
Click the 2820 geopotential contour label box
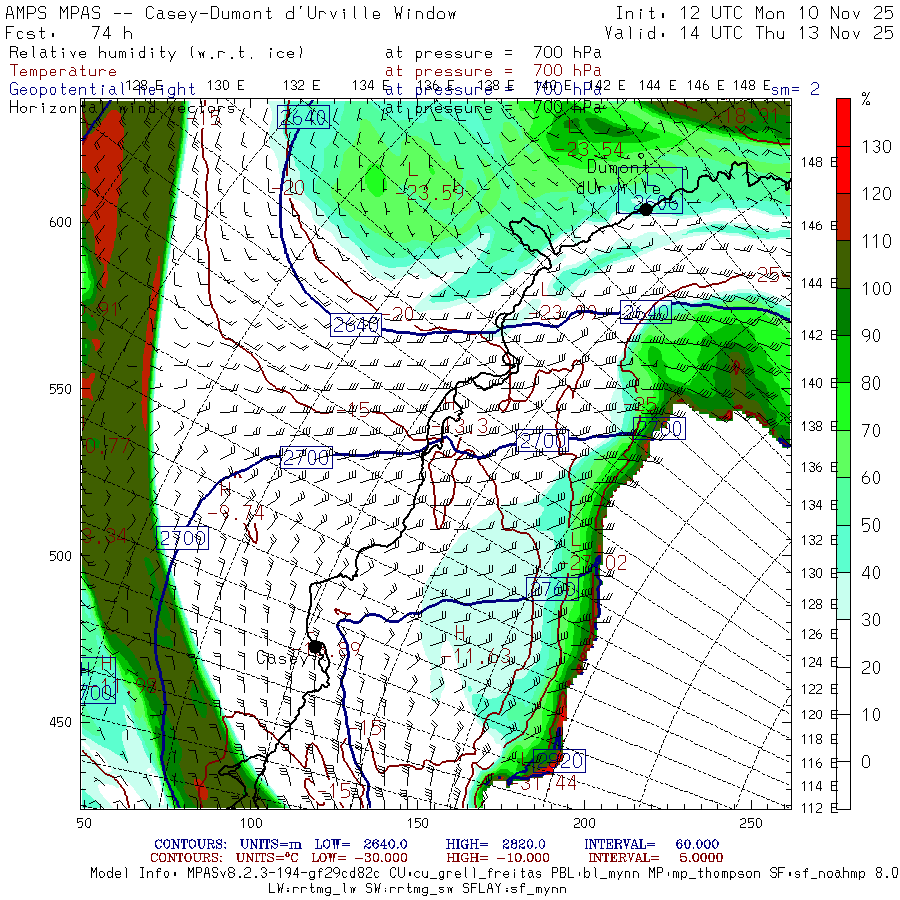559,761
